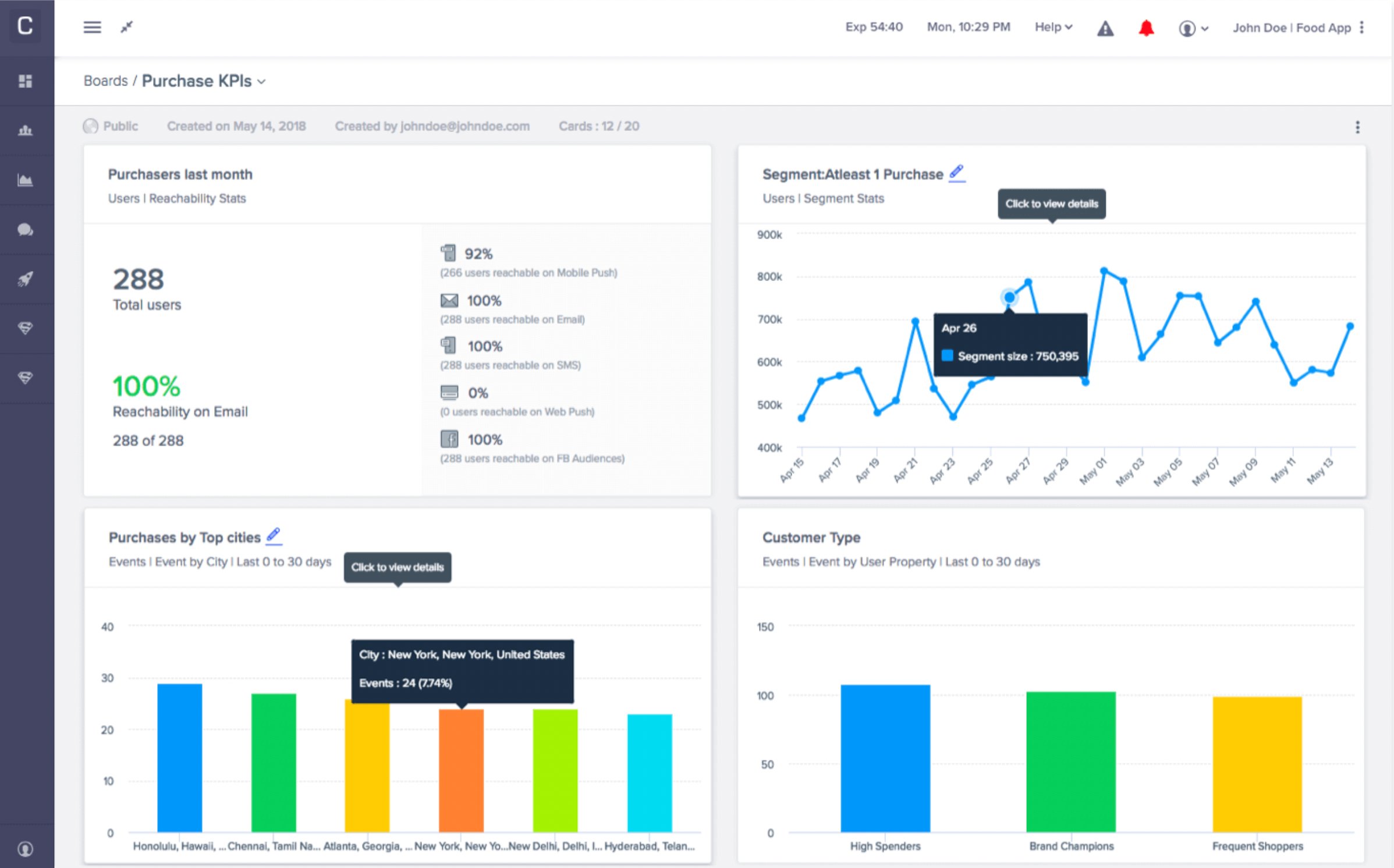Screen dimensions: 1394x868
Task: Click the rocket/campaigns icon in sidebar
Action: coord(26,279)
